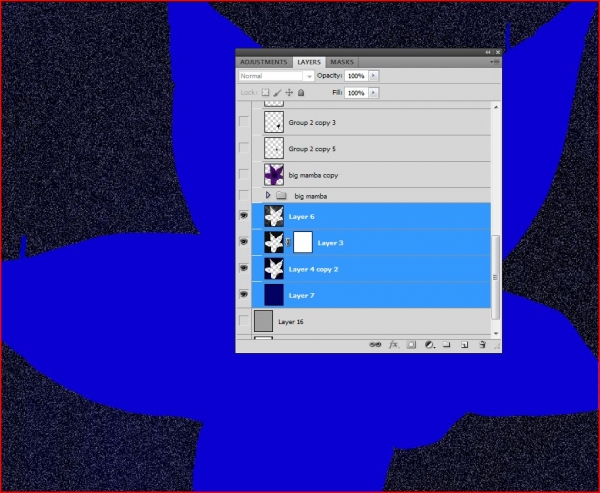Select the Layer 6 row
This screenshot has height=493, width=600.
[371, 216]
